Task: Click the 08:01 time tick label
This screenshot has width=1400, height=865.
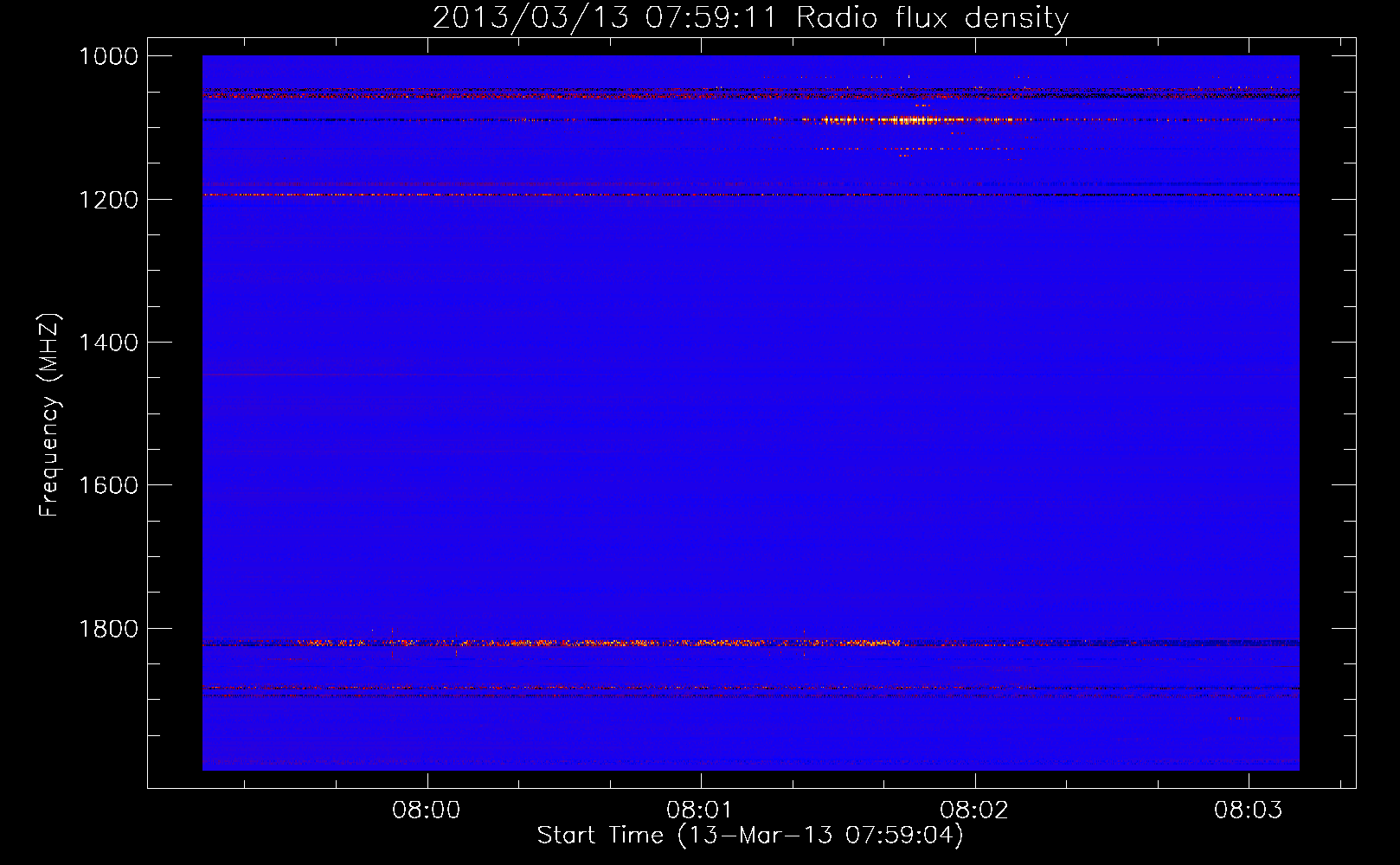Action: (x=699, y=811)
